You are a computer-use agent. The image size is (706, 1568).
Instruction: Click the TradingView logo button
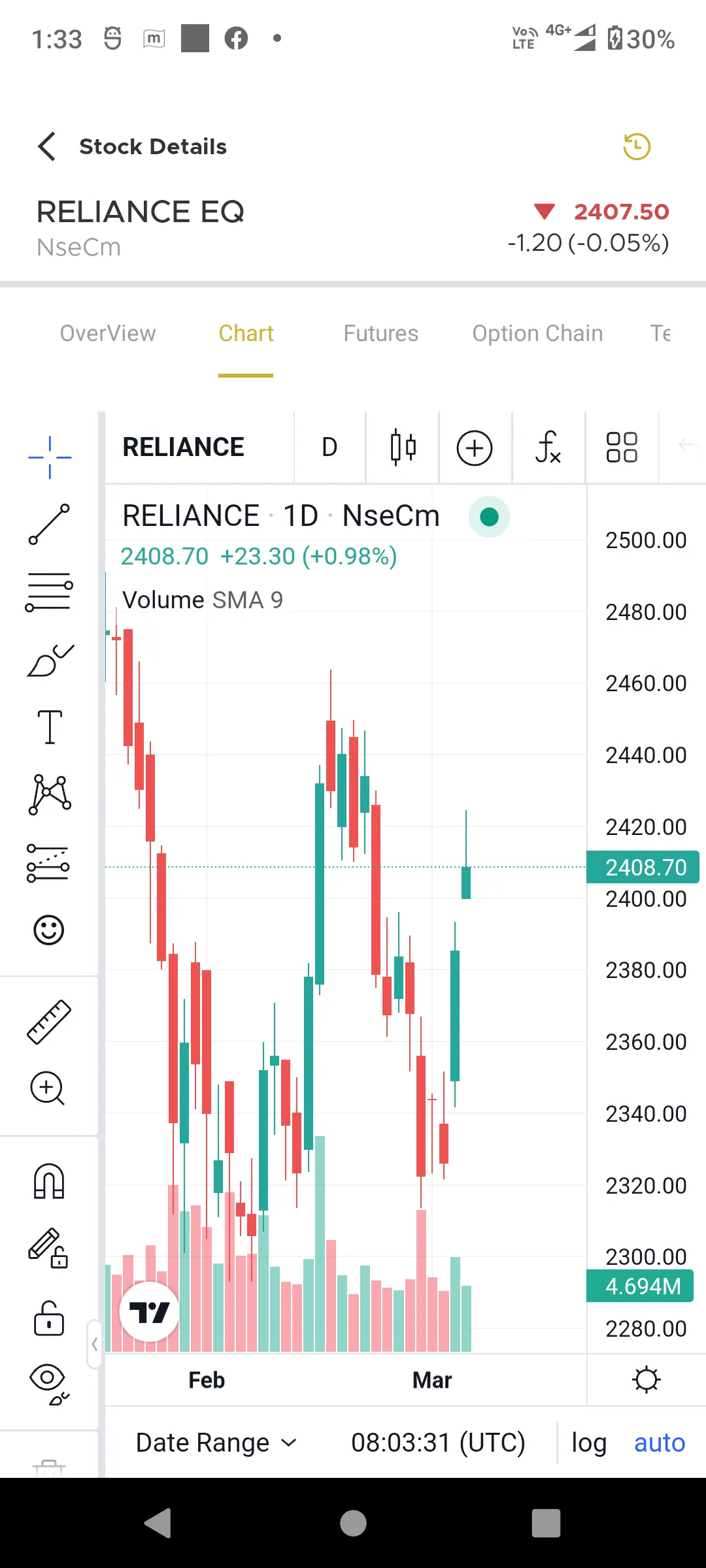pos(149,1311)
